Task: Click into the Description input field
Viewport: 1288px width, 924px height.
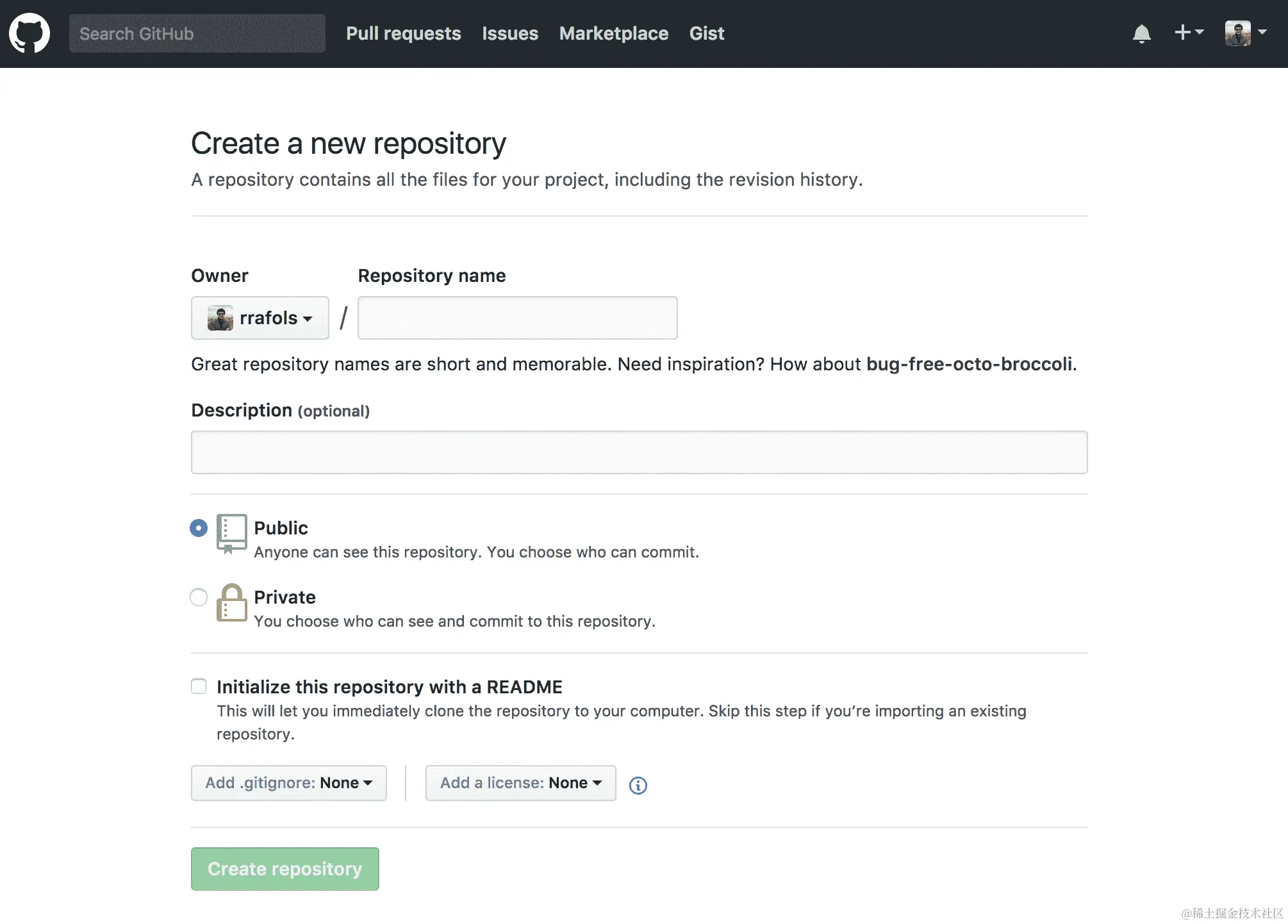Action: (x=639, y=452)
